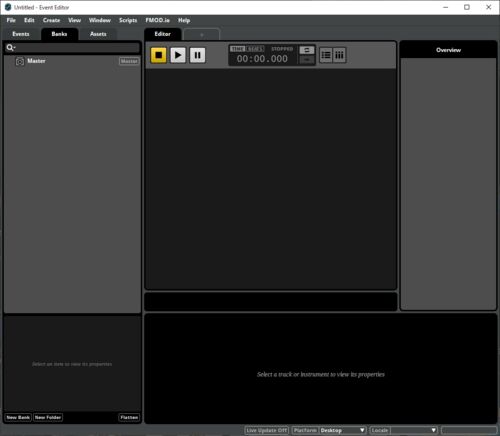Maximize the Event Editor window

pyautogui.click(x=467, y=7)
